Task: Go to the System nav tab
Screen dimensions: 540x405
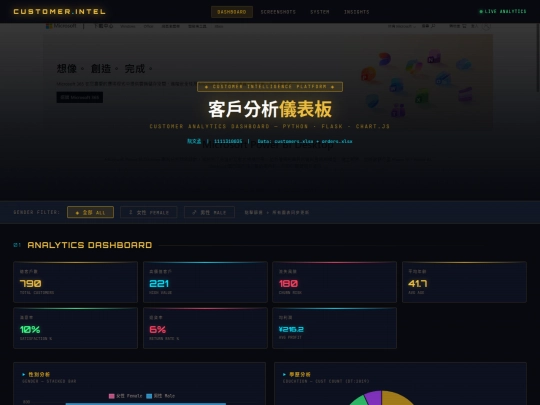Action: [320, 12]
